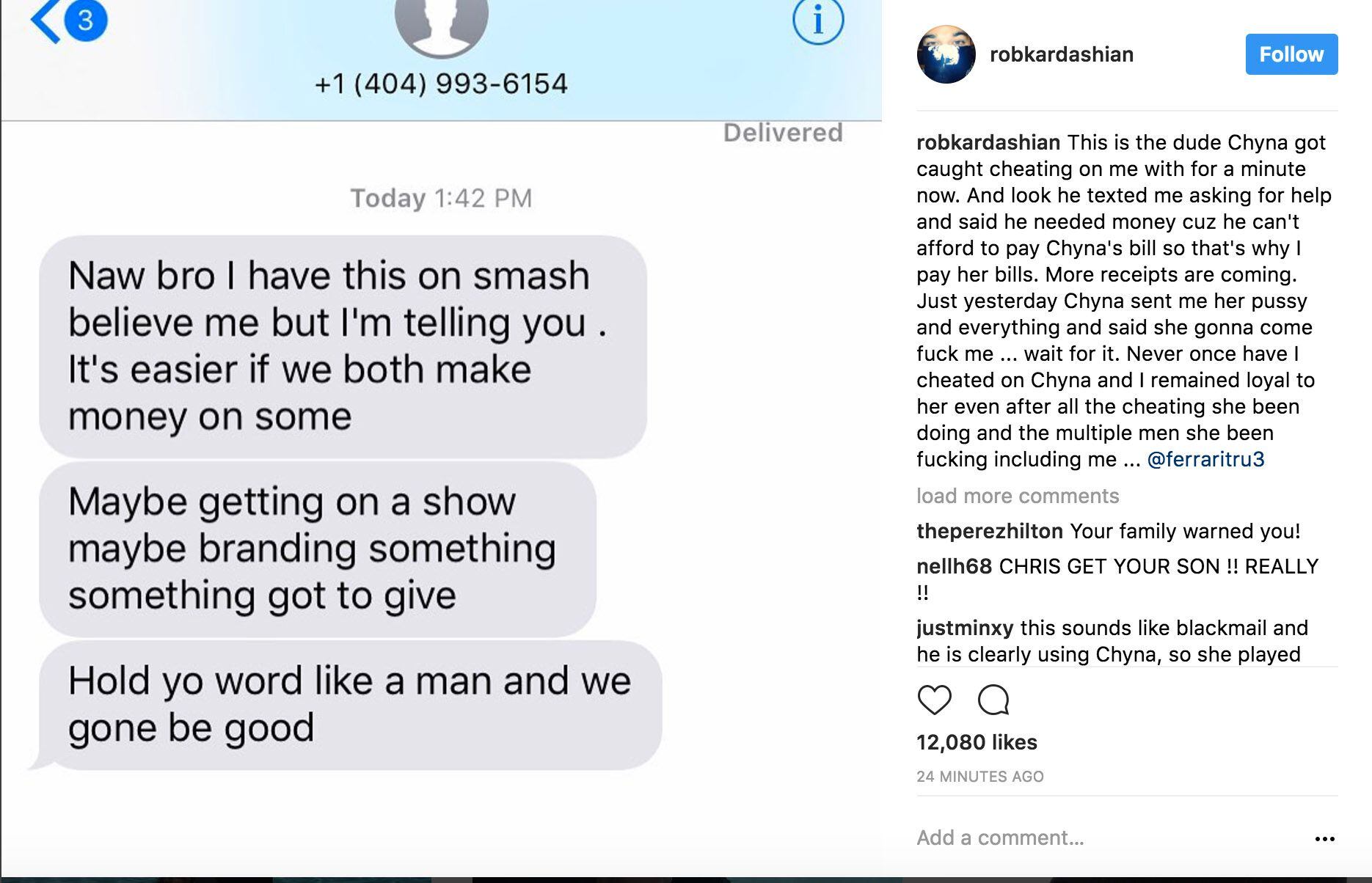Open the @ferraritru3 mention link
The width and height of the screenshot is (1372, 883).
coord(1205,459)
